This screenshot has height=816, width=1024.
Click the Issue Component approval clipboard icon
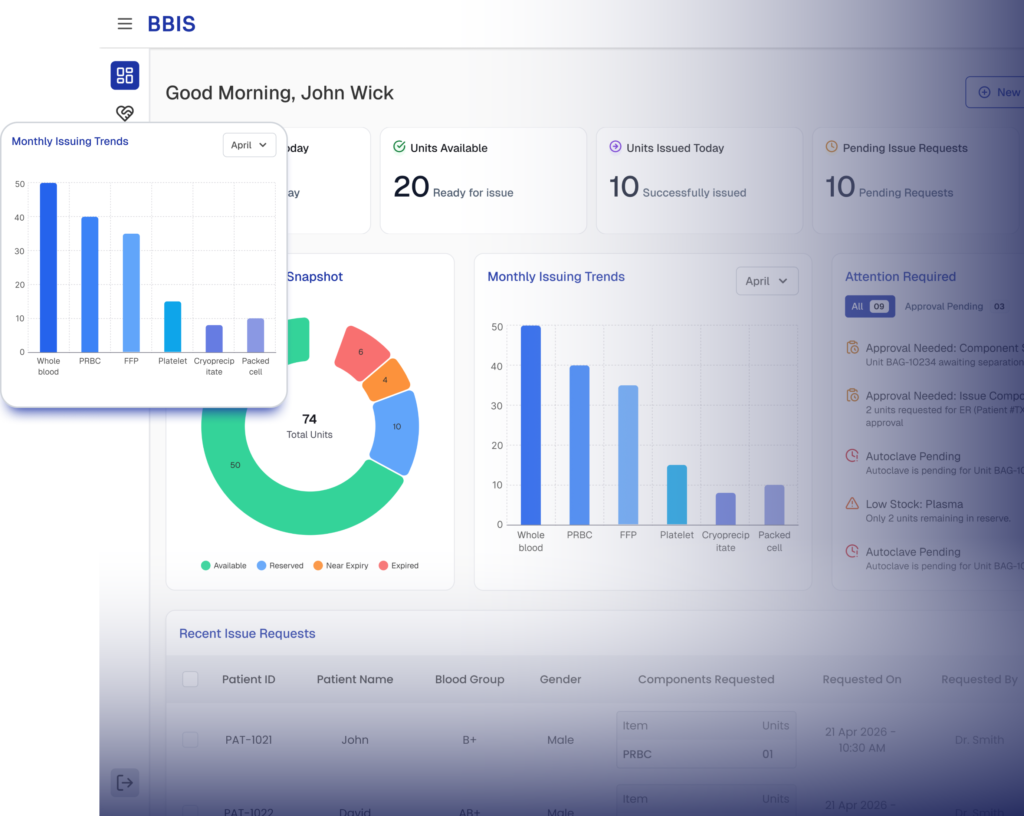(x=852, y=395)
